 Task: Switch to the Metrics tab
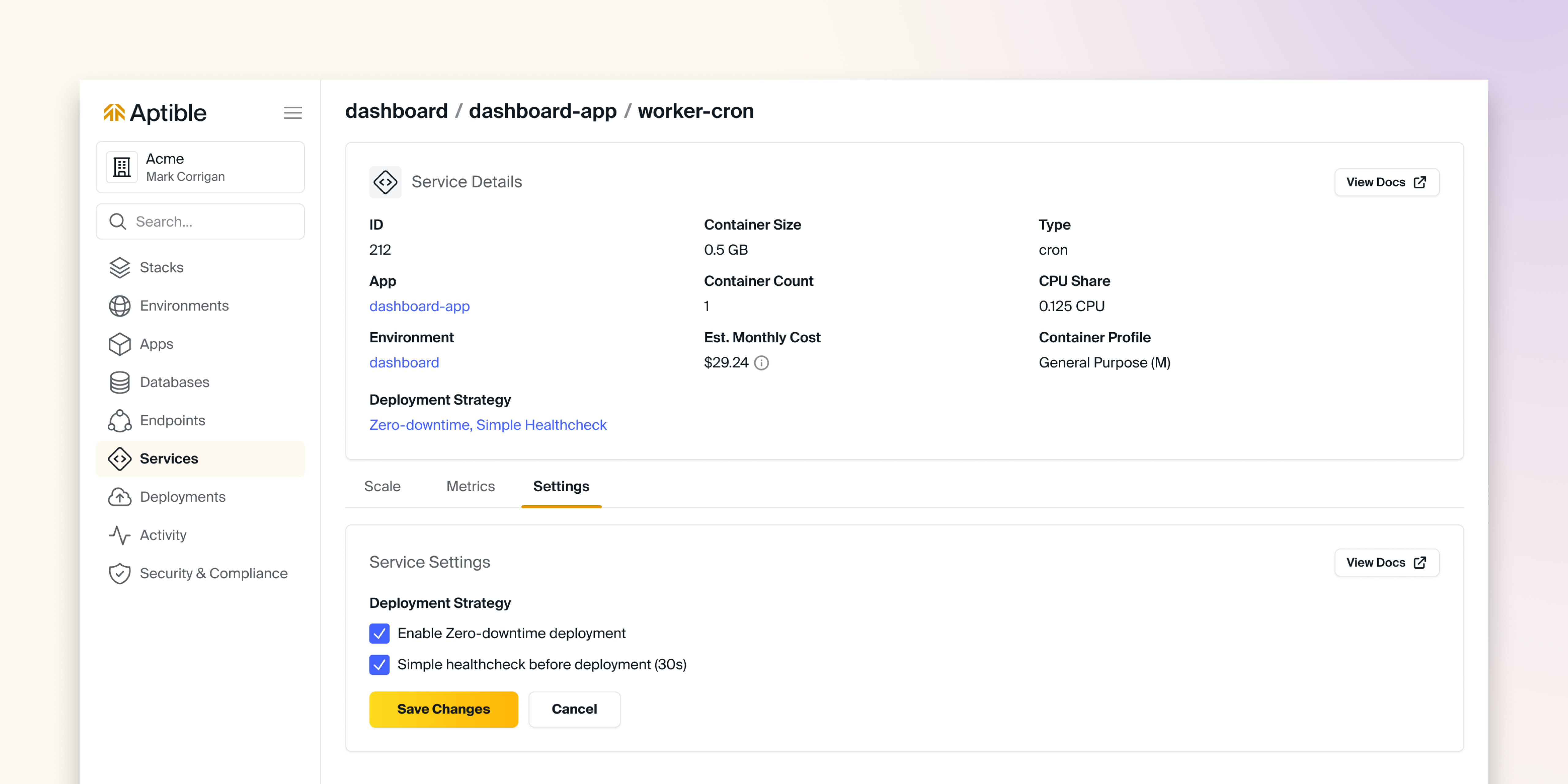coord(470,486)
